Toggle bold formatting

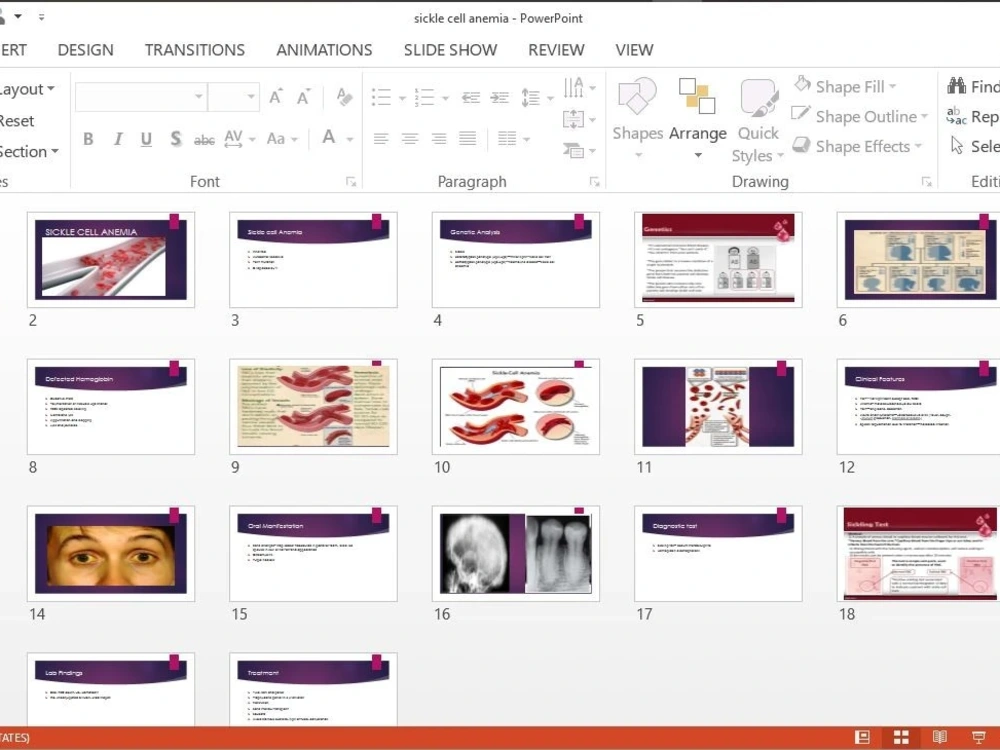88,139
